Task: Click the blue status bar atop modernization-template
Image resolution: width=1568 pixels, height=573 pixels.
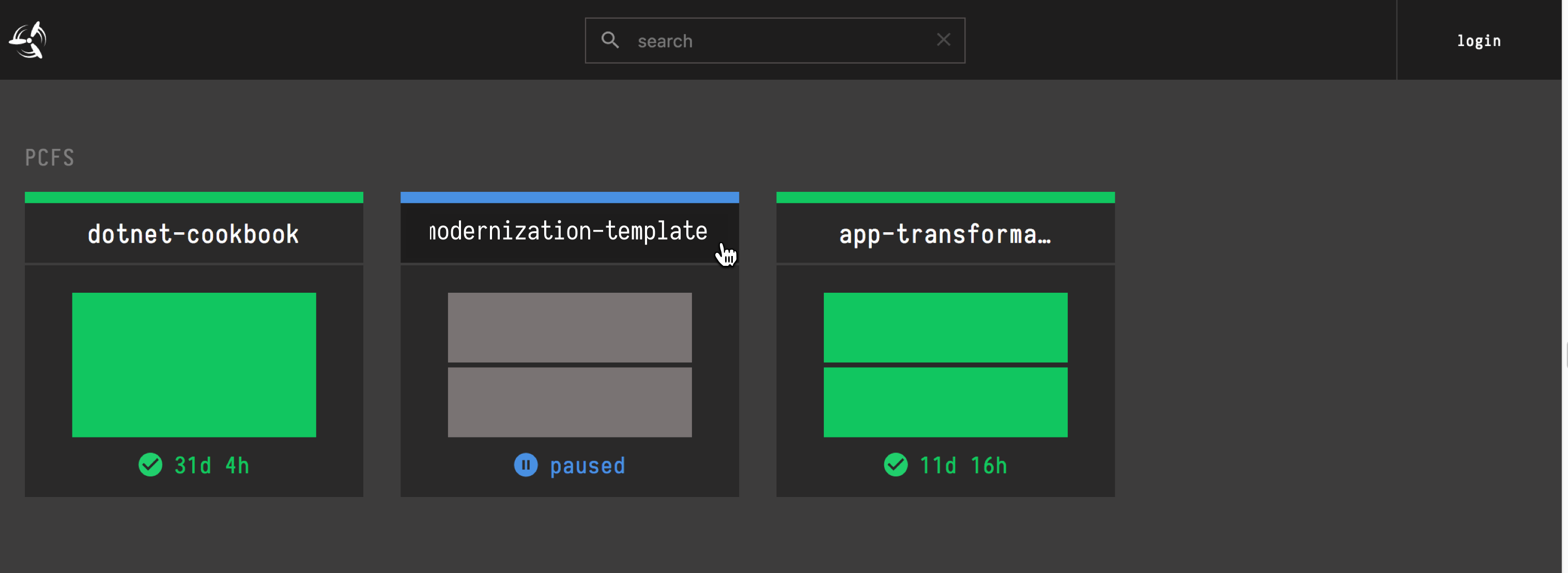Action: click(x=569, y=196)
